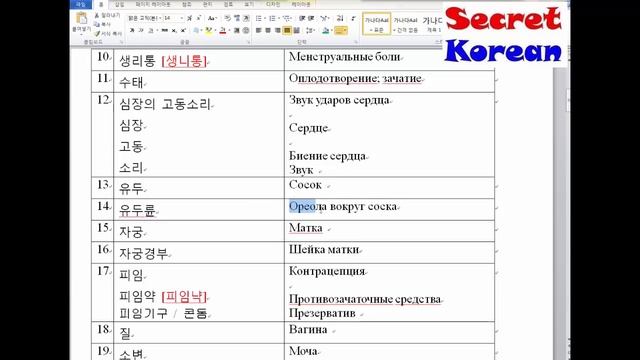
Task: Click the increase indent icon
Action: pos(311,18)
